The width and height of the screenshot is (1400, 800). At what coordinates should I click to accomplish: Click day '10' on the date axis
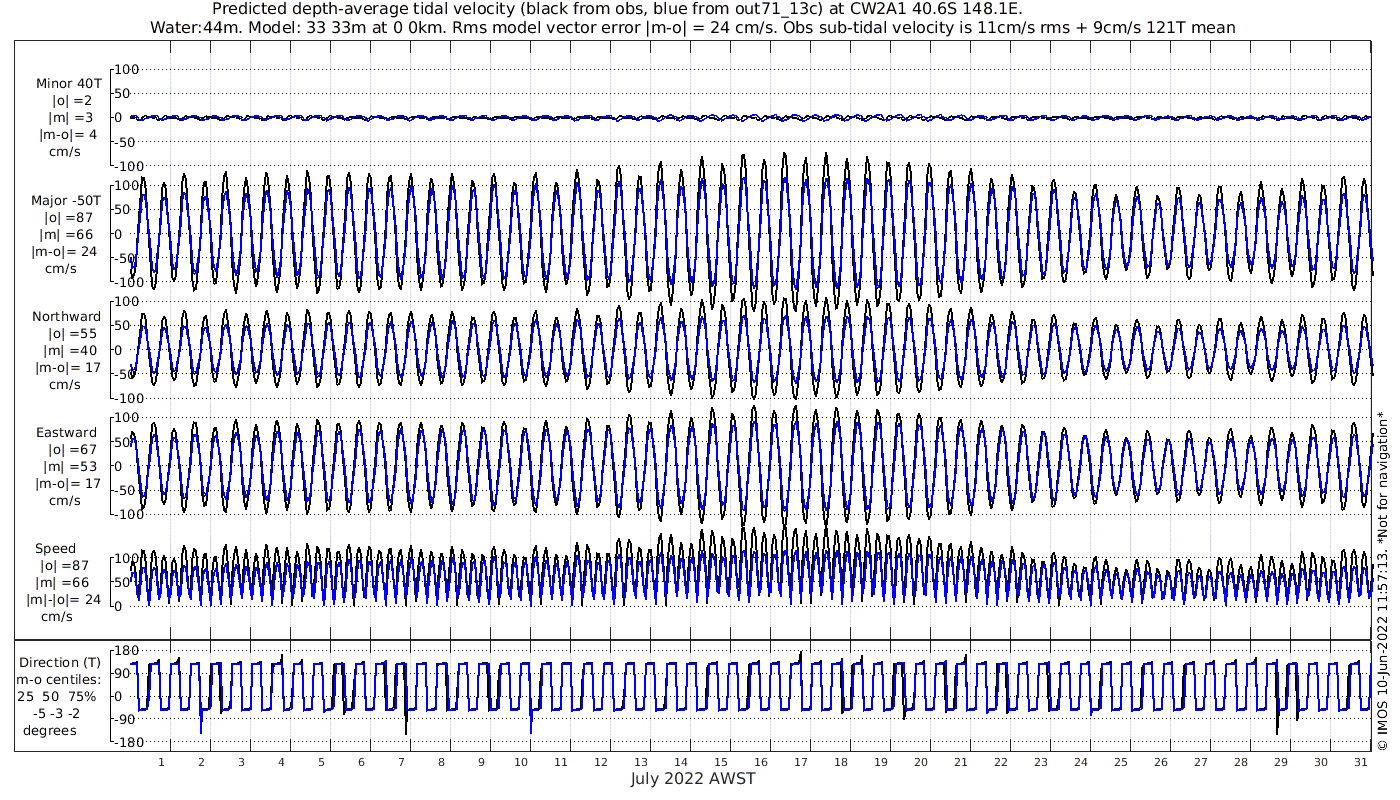521,762
